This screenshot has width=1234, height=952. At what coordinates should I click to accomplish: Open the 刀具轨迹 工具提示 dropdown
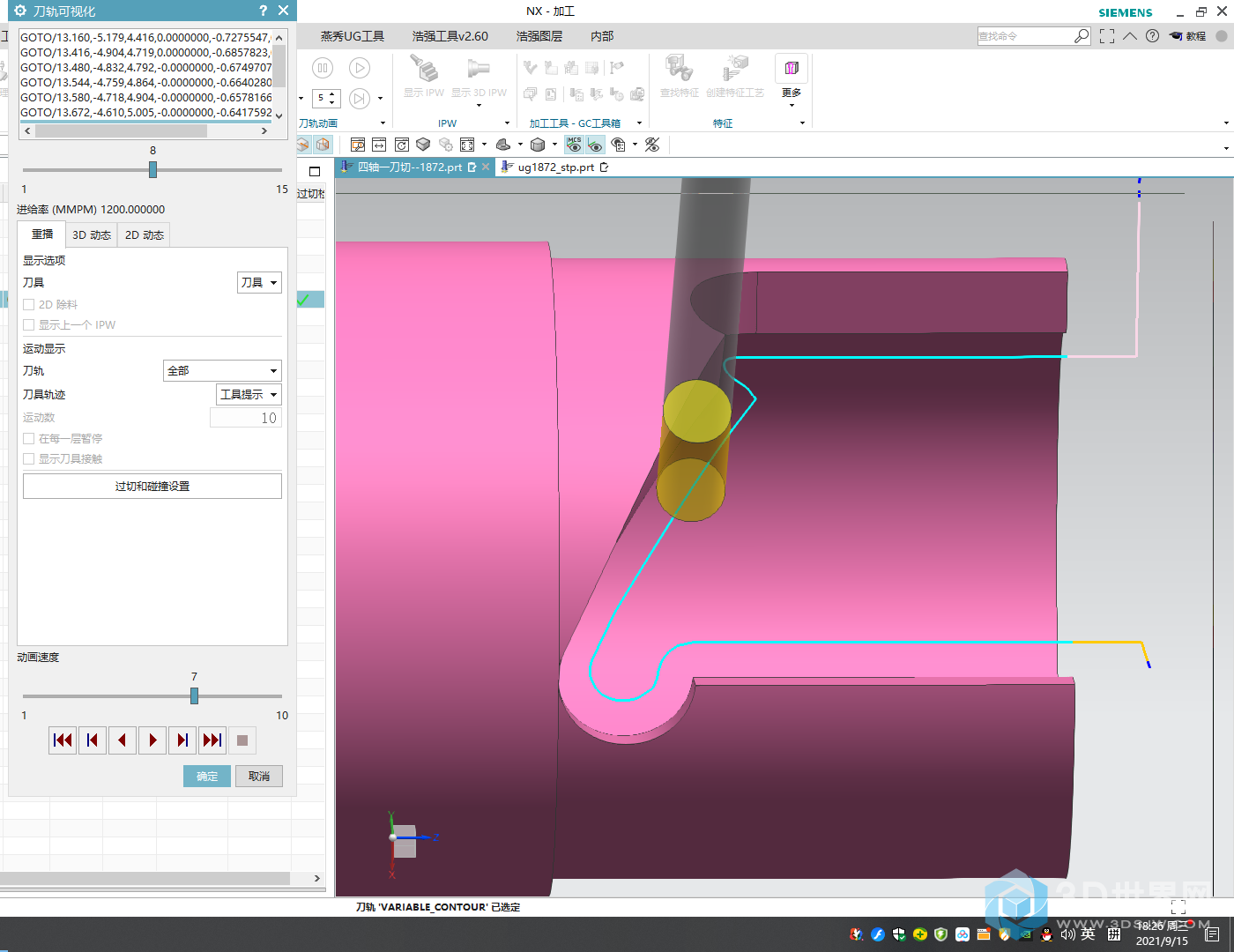click(x=249, y=394)
